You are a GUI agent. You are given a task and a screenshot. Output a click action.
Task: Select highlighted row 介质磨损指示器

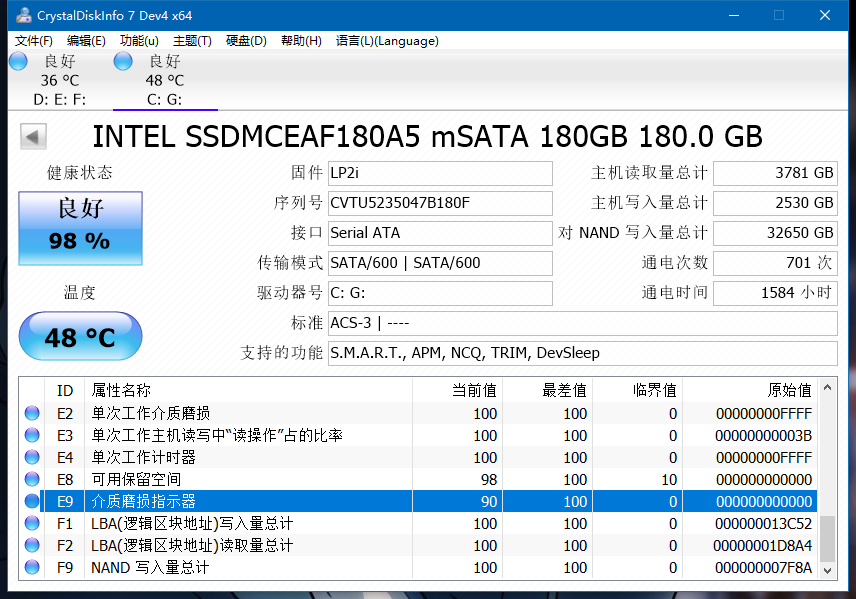coord(419,501)
